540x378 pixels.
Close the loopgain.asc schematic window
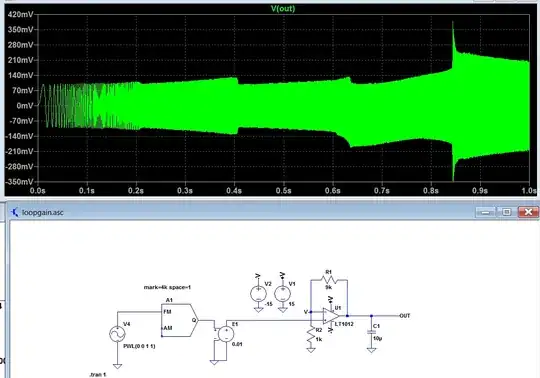528,212
